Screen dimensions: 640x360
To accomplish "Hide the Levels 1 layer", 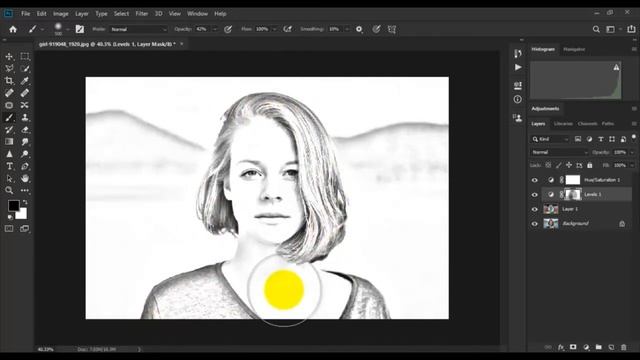I will (x=535, y=195).
